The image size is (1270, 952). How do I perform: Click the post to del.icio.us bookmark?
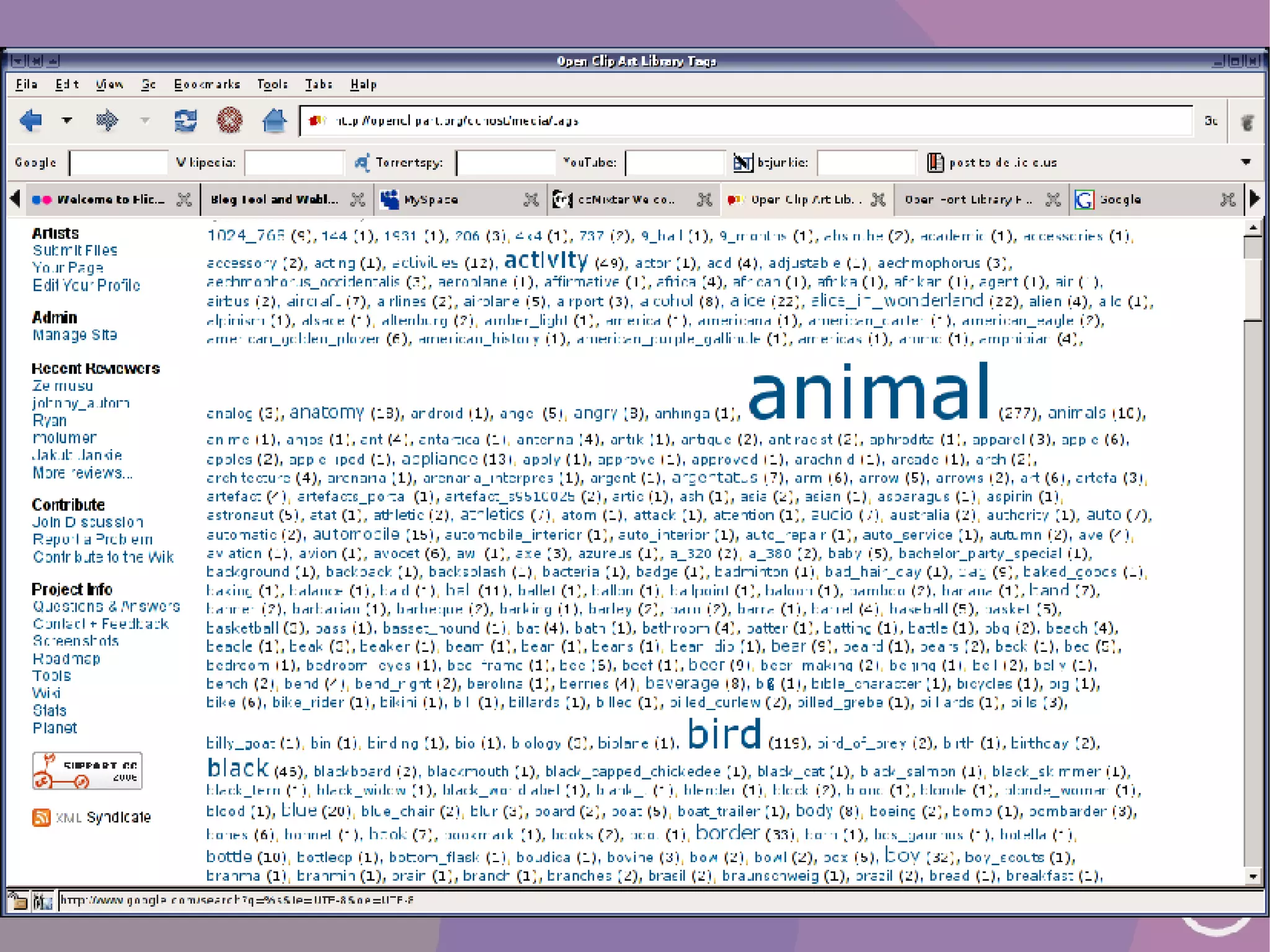[992, 162]
